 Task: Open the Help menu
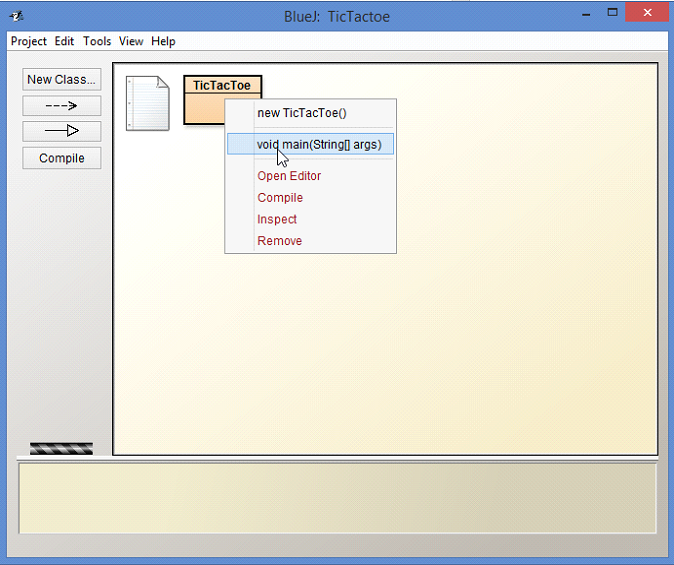pos(163,41)
